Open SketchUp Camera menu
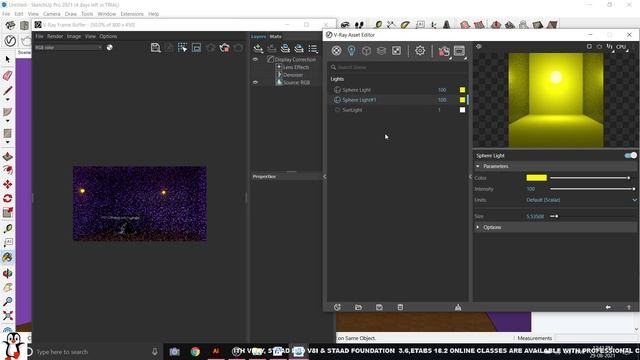The width and height of the screenshot is (640, 360). pos(51,14)
